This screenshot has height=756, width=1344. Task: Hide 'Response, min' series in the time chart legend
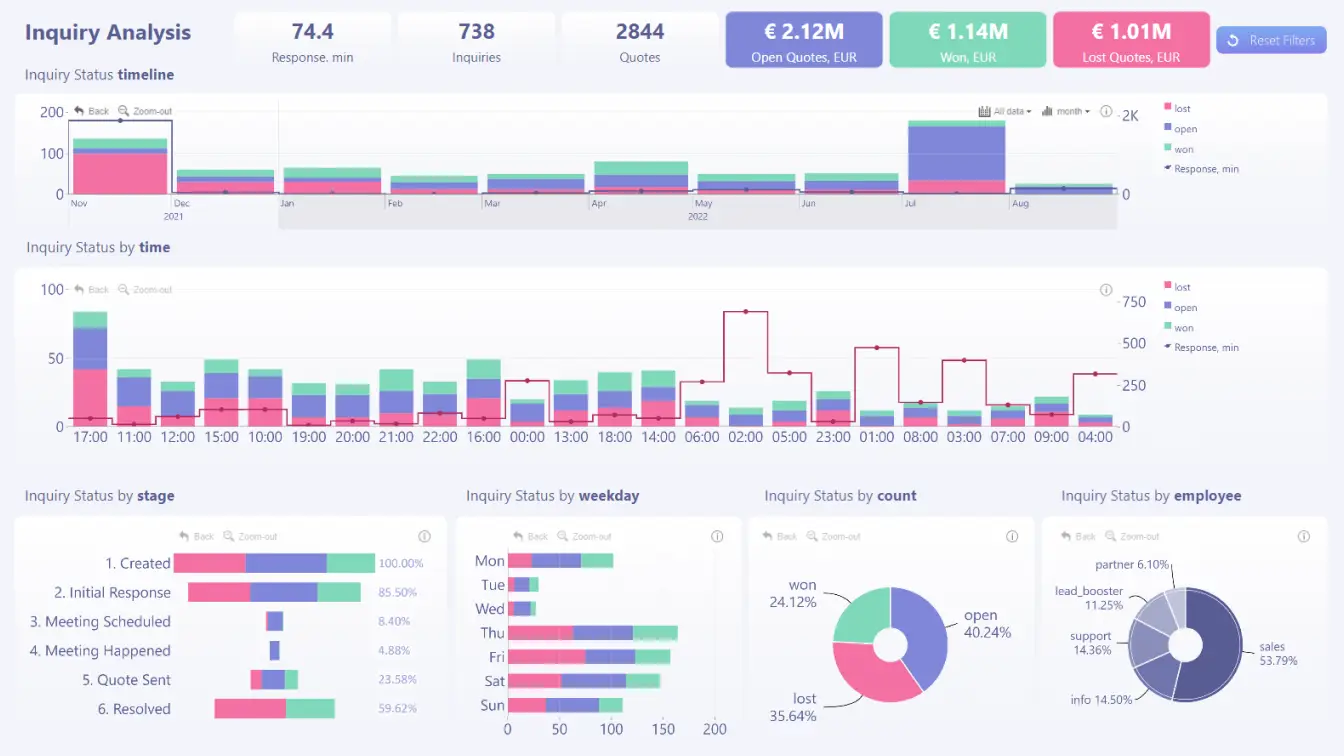pos(1205,347)
